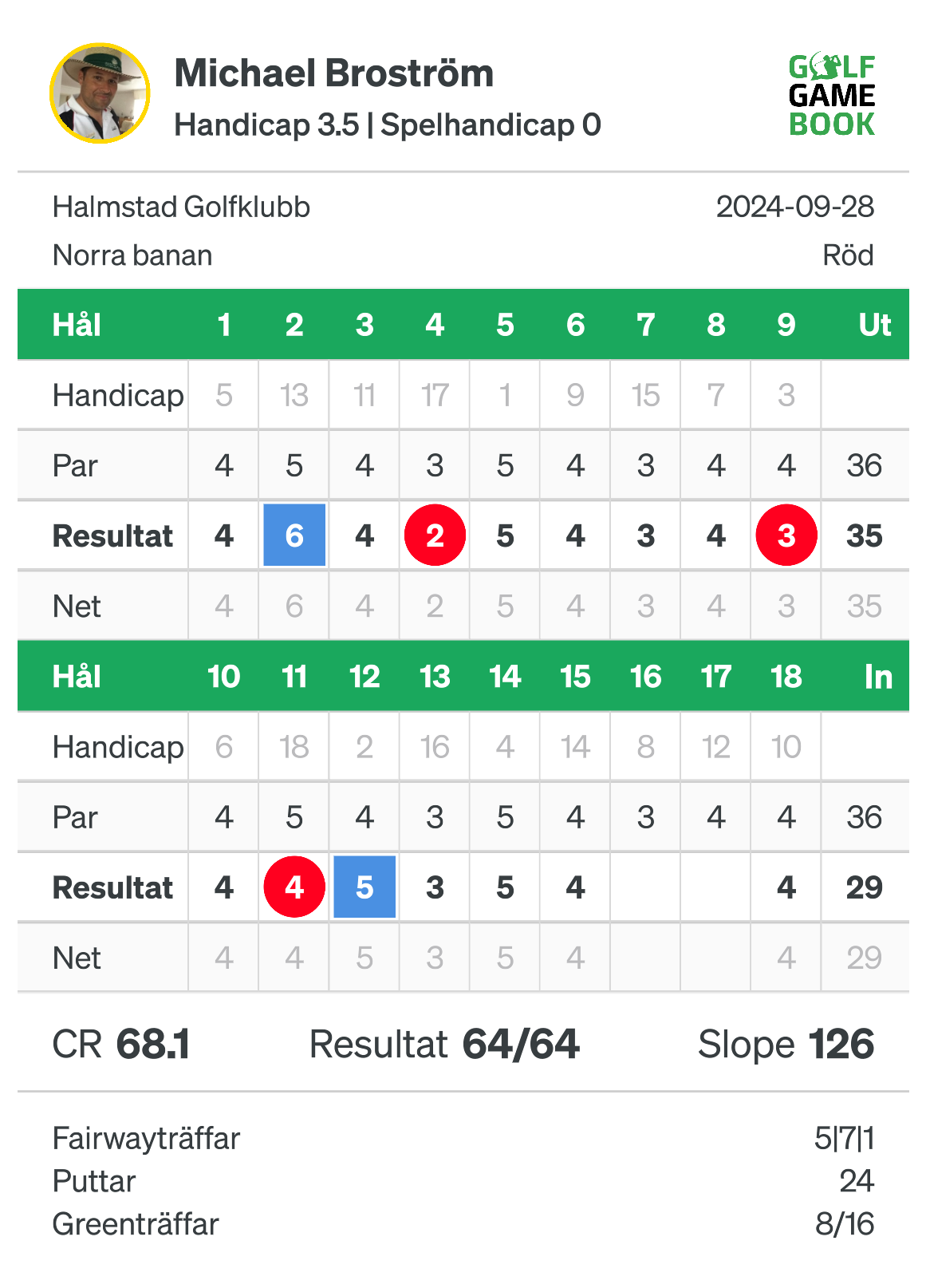Select the red eagle circle on hole 11
The image size is (926, 1288).
pos(294,887)
